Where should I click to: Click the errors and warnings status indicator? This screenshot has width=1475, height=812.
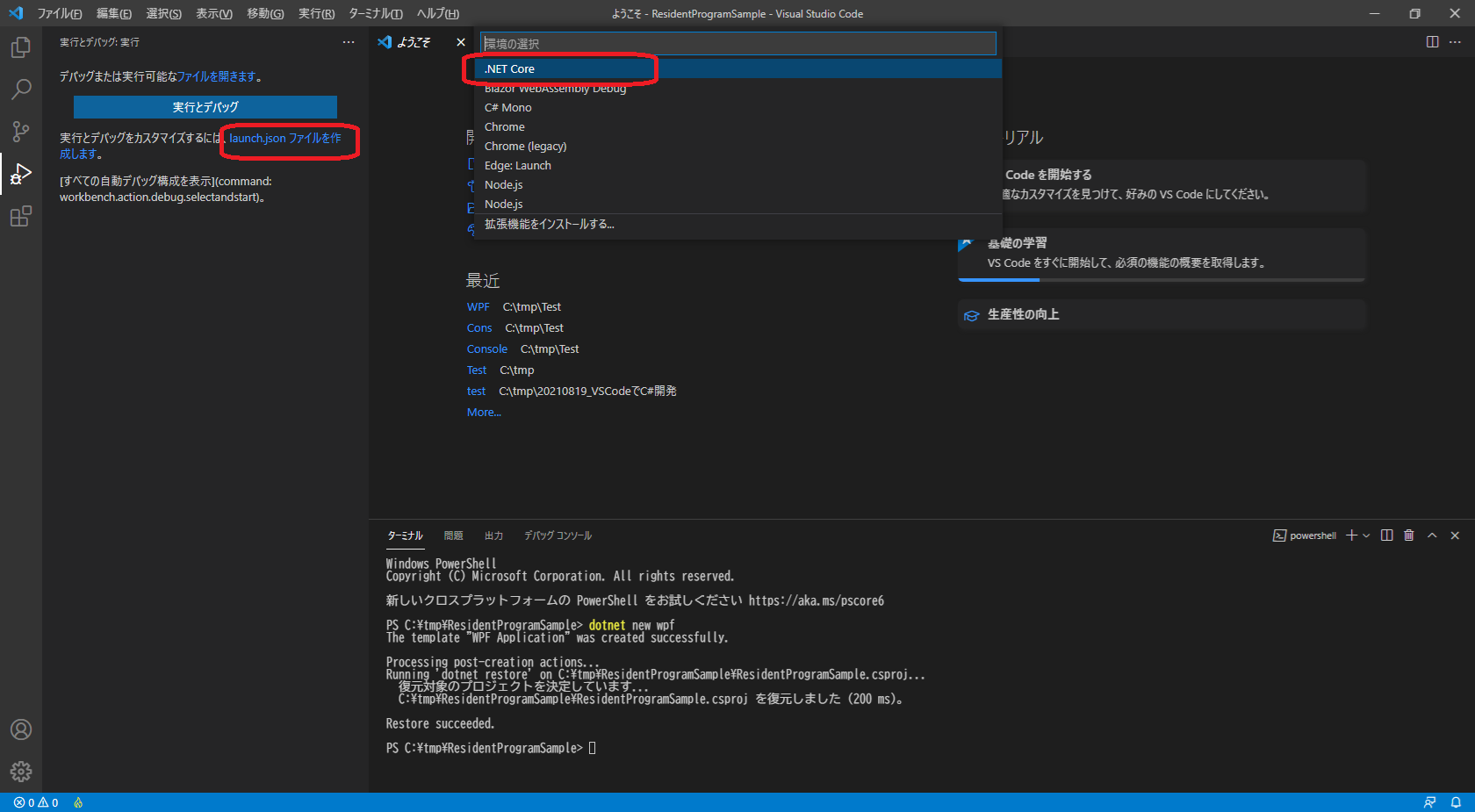pyautogui.click(x=36, y=802)
